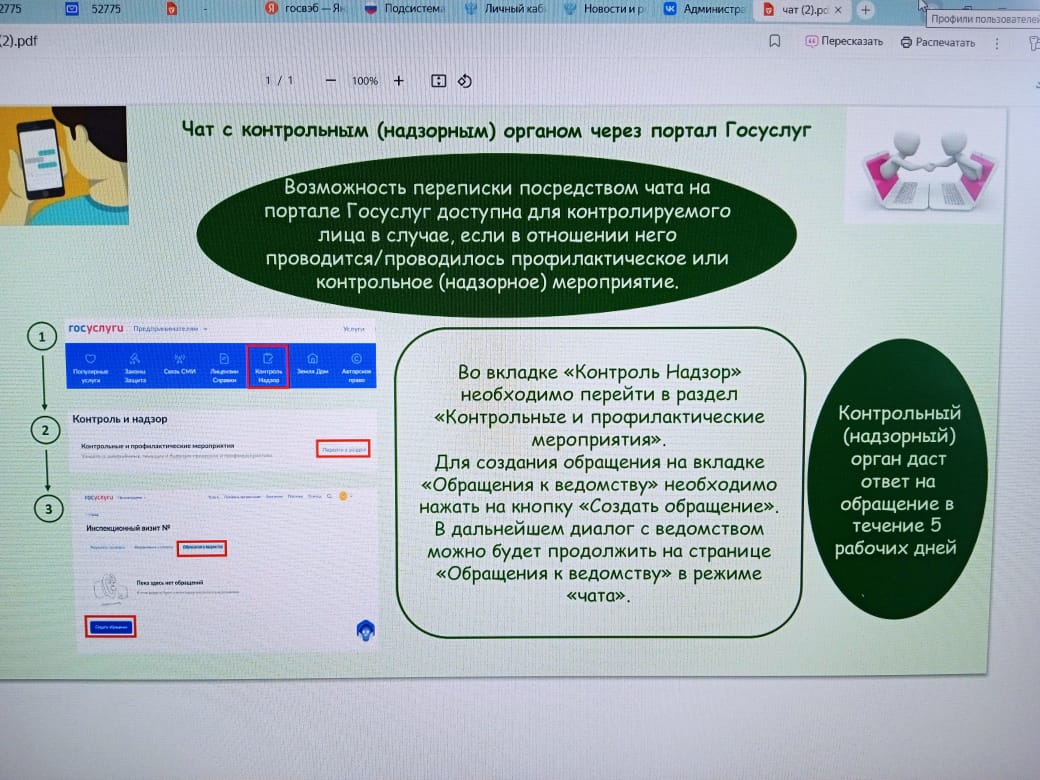The image size is (1040, 780).
Task: Click the госуслуги logo in the slide
Action: 96,328
